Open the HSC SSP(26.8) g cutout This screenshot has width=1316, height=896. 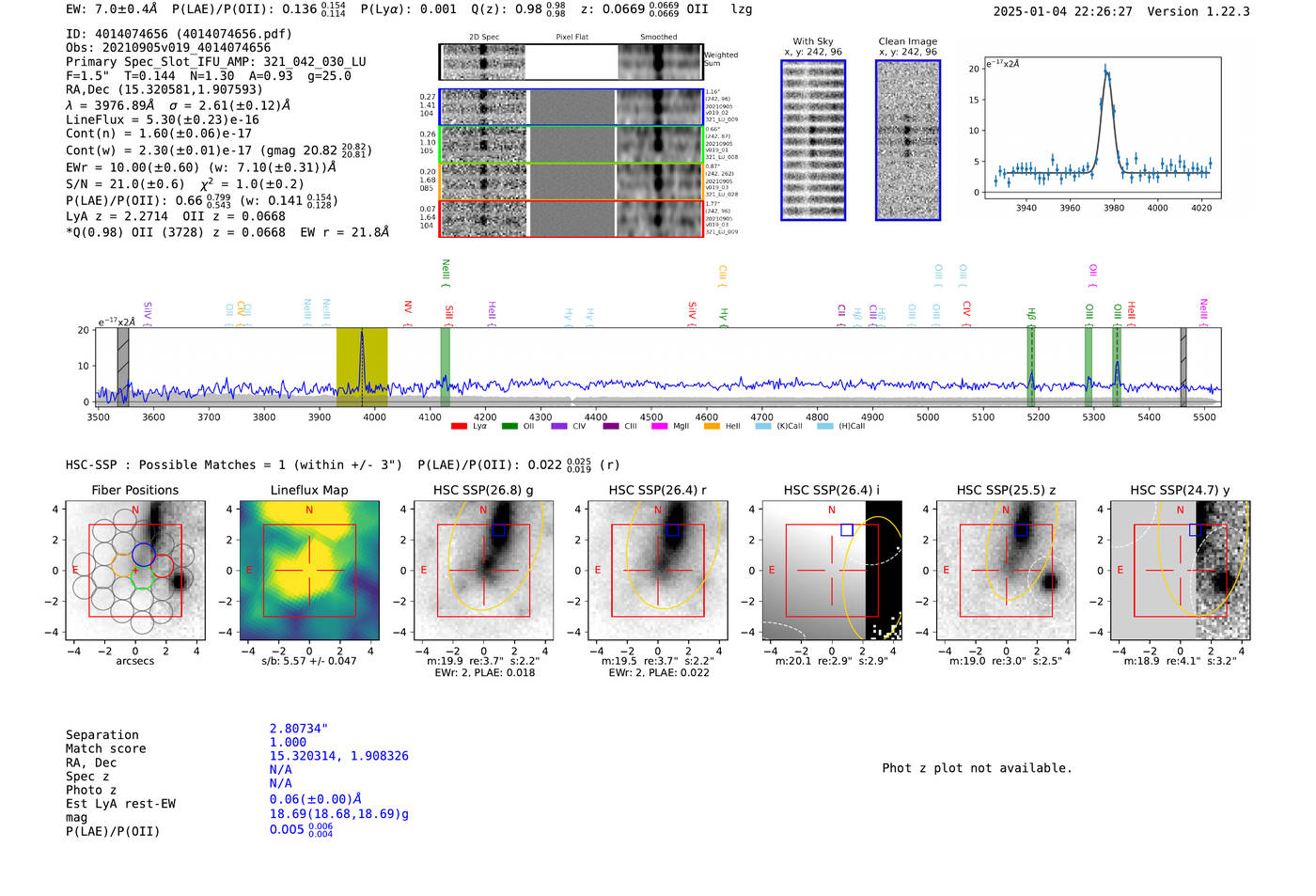[x=483, y=570]
